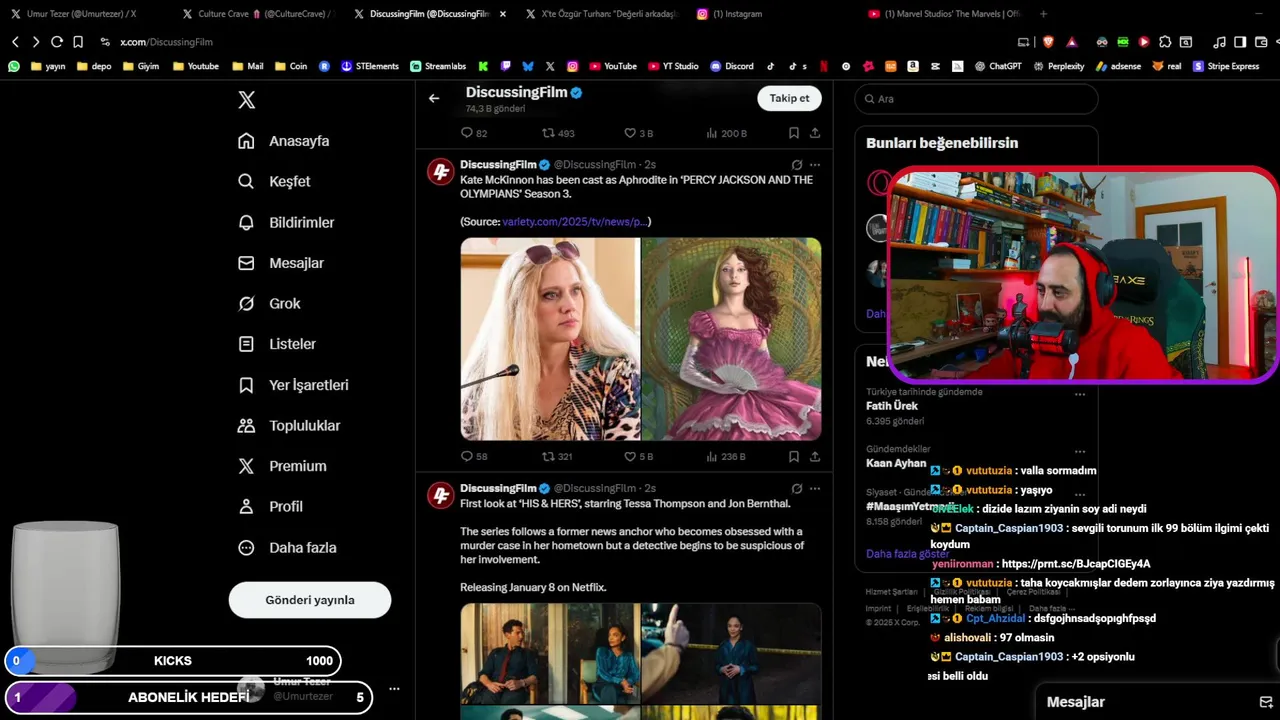Open options for the Fatih Ürek trend
Image resolution: width=1280 pixels, height=720 pixels.
pyautogui.click(x=1080, y=394)
